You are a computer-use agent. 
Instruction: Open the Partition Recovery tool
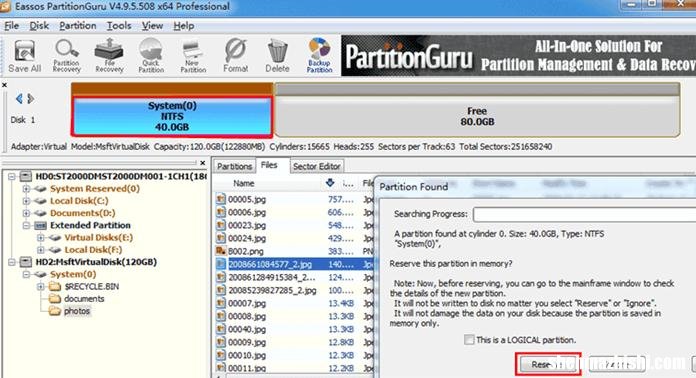67,56
